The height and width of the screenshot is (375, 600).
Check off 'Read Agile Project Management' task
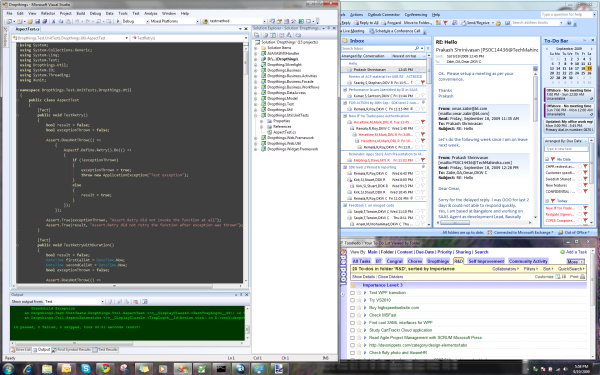coord(352,338)
